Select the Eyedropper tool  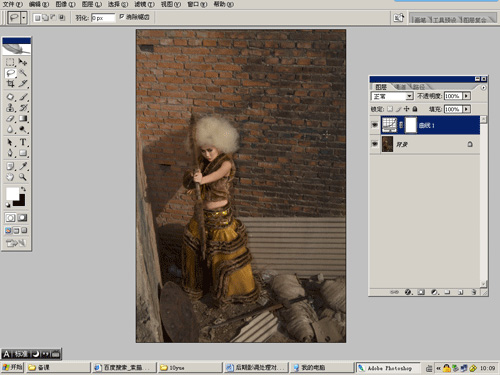coord(23,166)
